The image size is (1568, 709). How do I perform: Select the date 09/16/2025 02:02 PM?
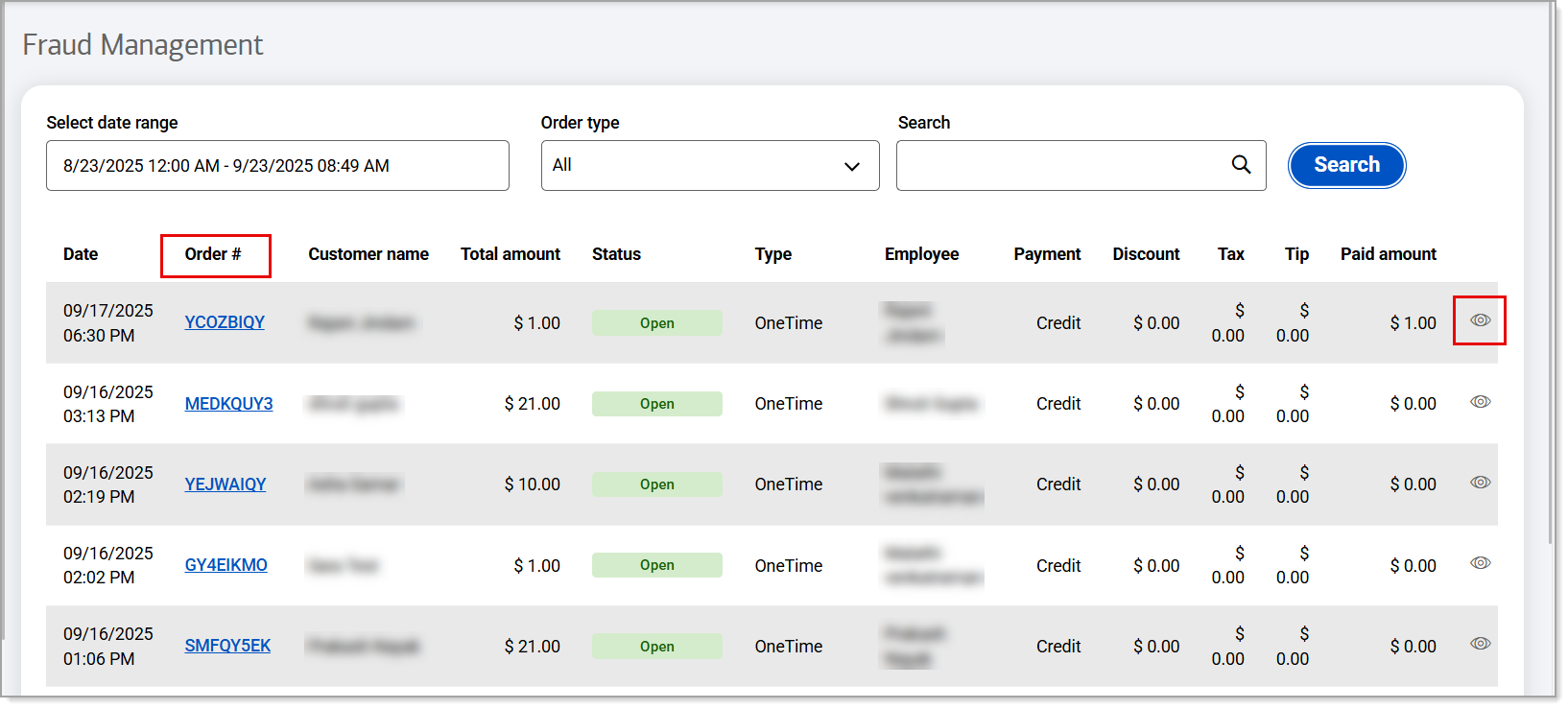coord(108,565)
